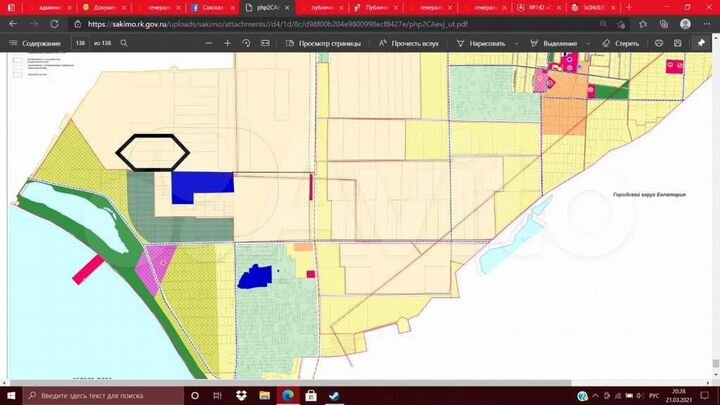Screen dimensions: 720x405
Task: Click the horizontal scrollbar under the map
Action: tap(291, 382)
